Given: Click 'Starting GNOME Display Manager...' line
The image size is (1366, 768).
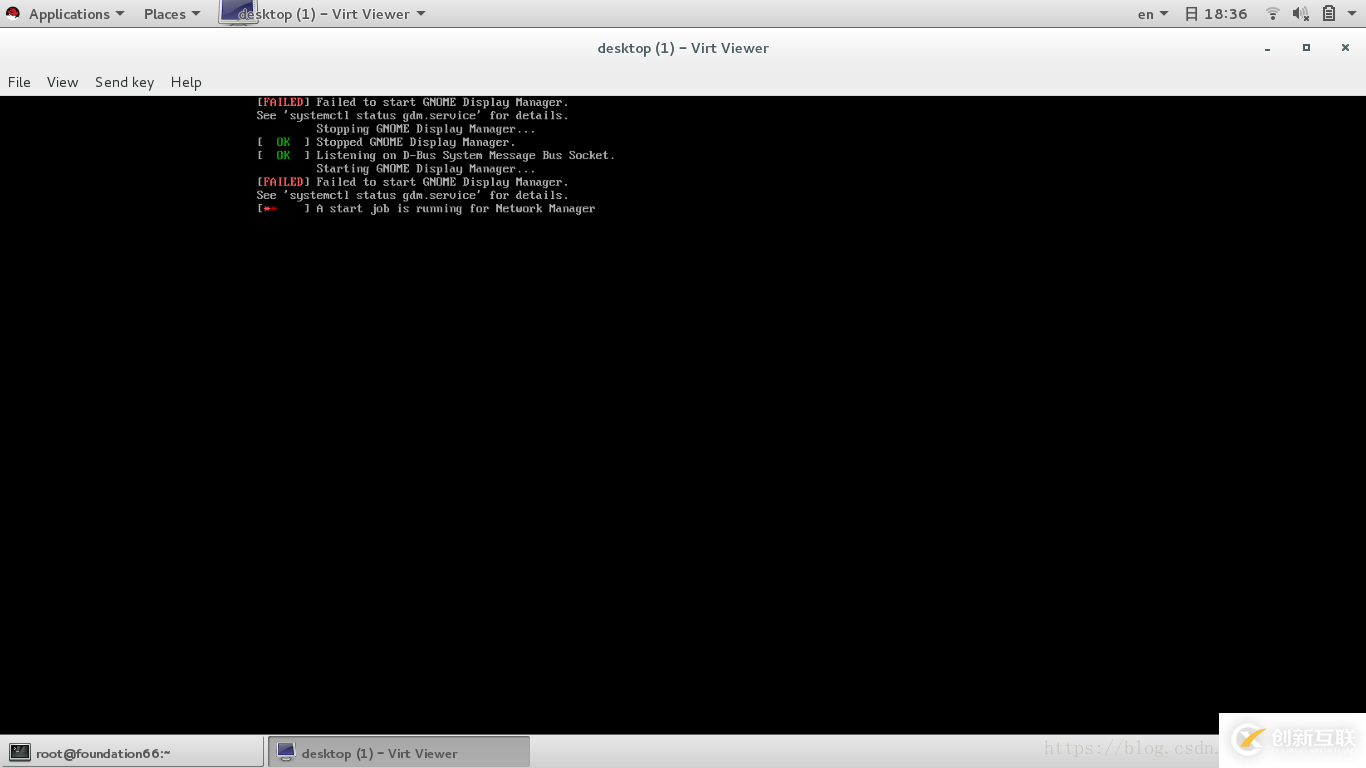Looking at the screenshot, I should click(425, 169).
